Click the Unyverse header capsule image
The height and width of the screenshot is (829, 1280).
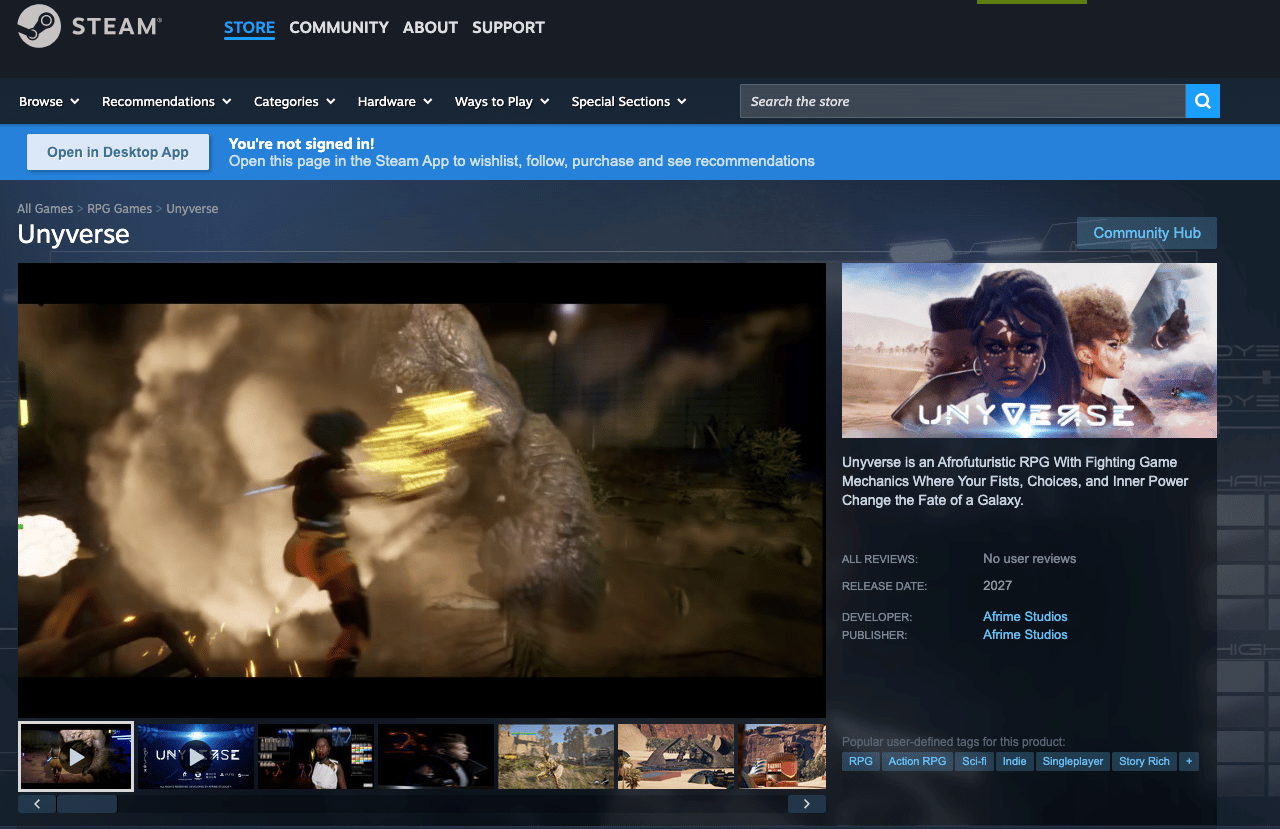1029,350
